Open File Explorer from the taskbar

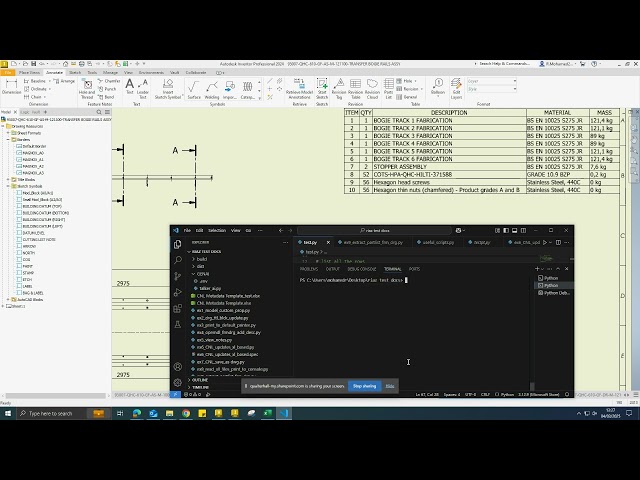(x=169, y=413)
